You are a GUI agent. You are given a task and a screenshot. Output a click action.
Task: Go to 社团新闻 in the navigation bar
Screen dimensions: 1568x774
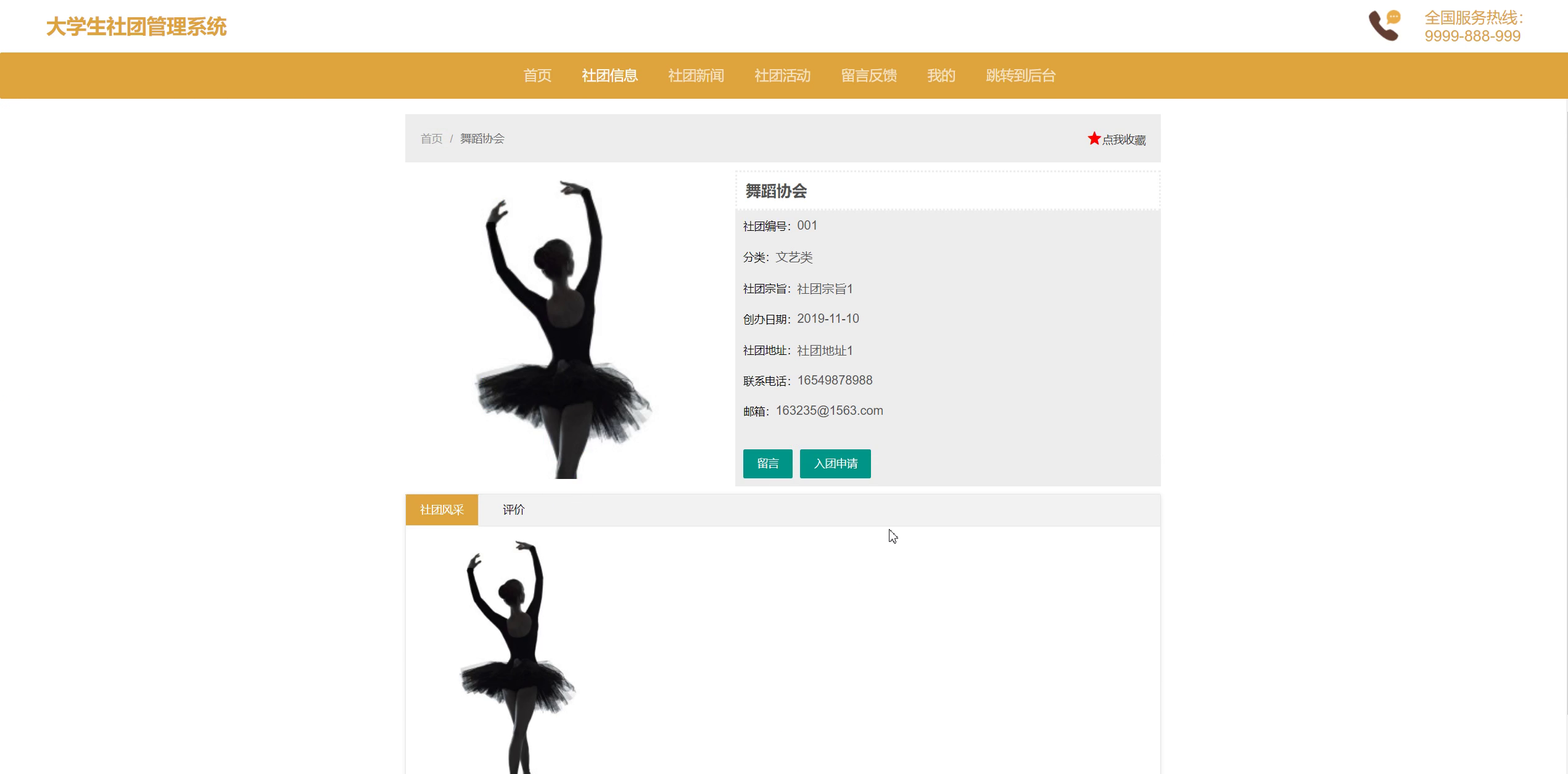point(696,75)
